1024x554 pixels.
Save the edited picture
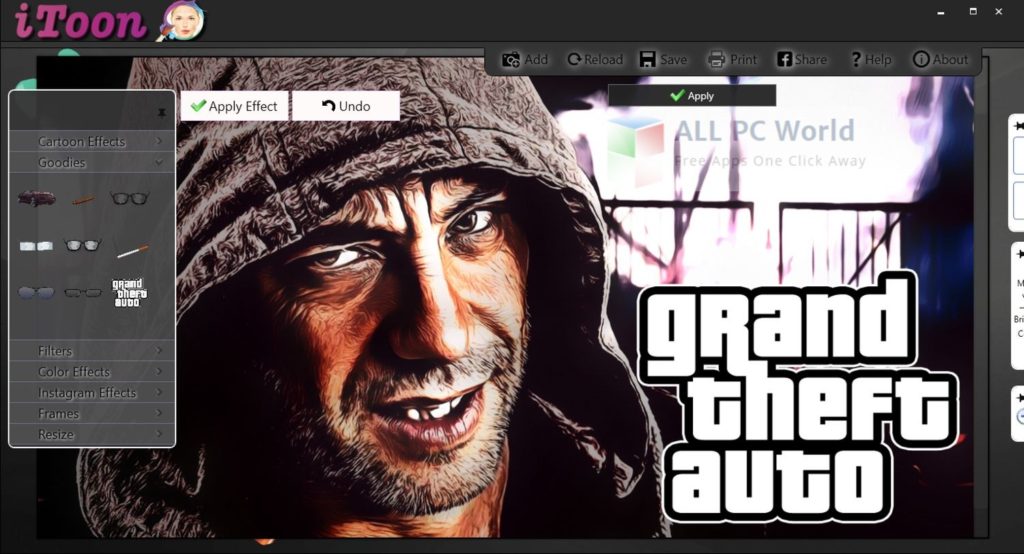(x=663, y=59)
